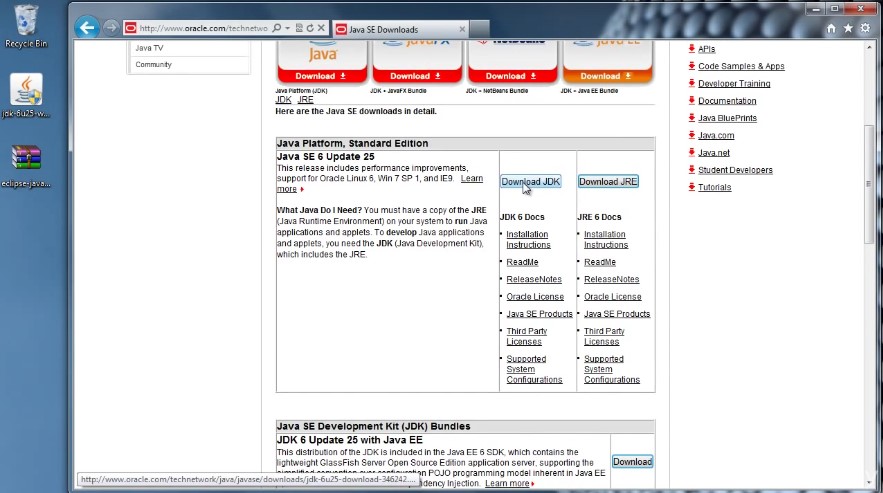Image resolution: width=883 pixels, height=493 pixels.
Task: Click the JRE anchor link below the download tiles
Action: 305,99
